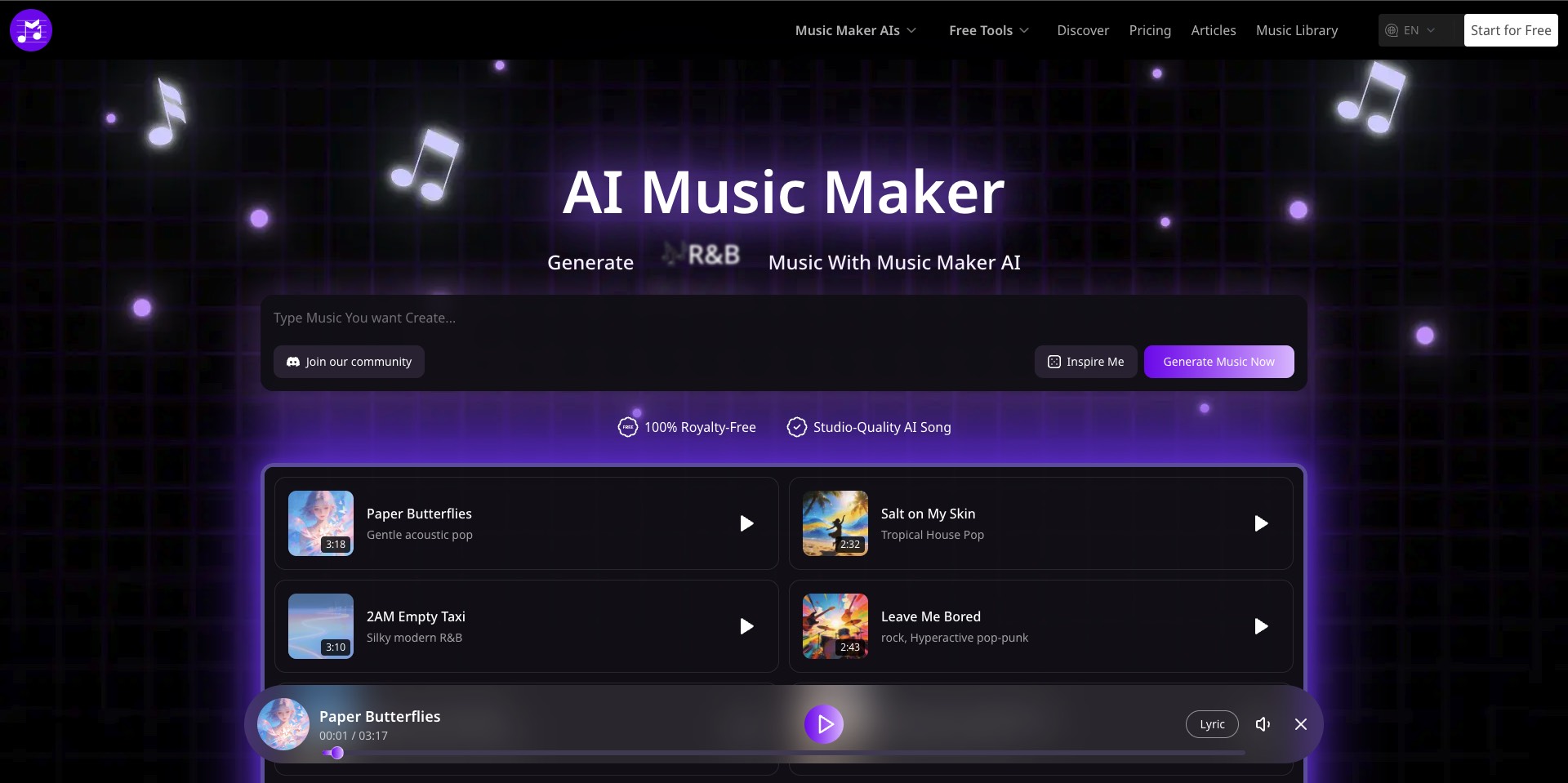Open the EN language selector
1568x783 pixels.
click(x=1411, y=30)
